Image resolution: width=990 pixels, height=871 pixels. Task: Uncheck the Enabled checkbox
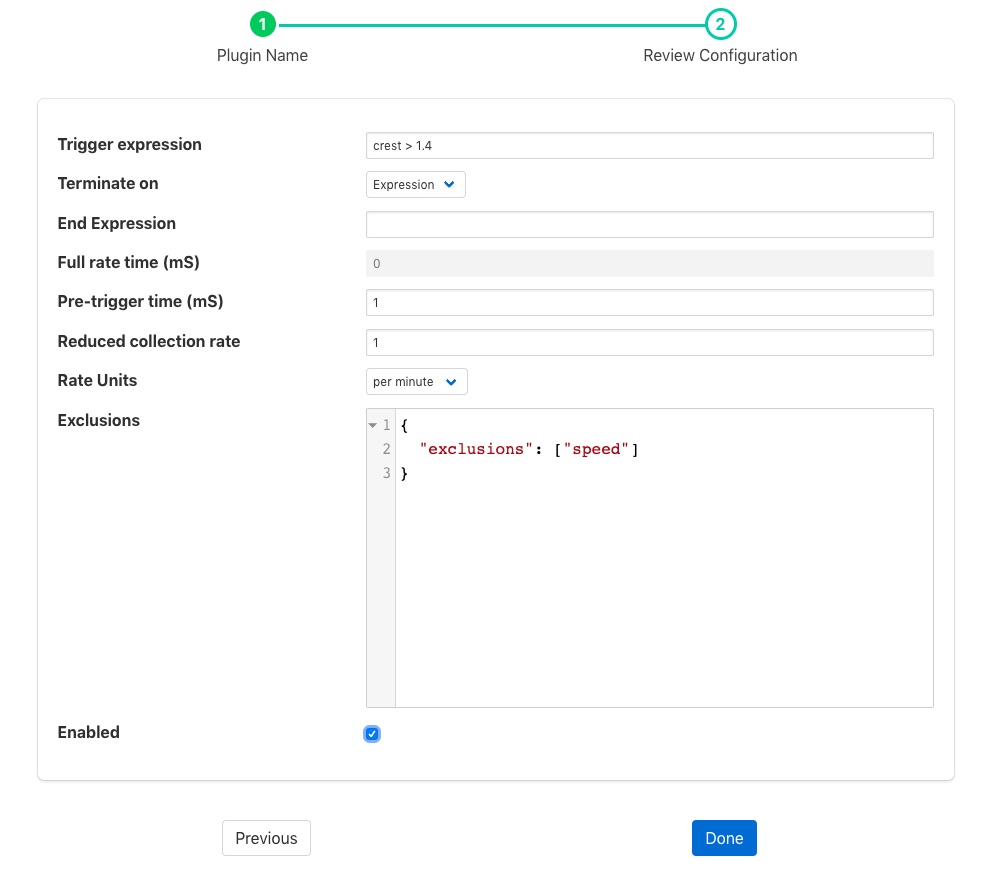tap(372, 735)
